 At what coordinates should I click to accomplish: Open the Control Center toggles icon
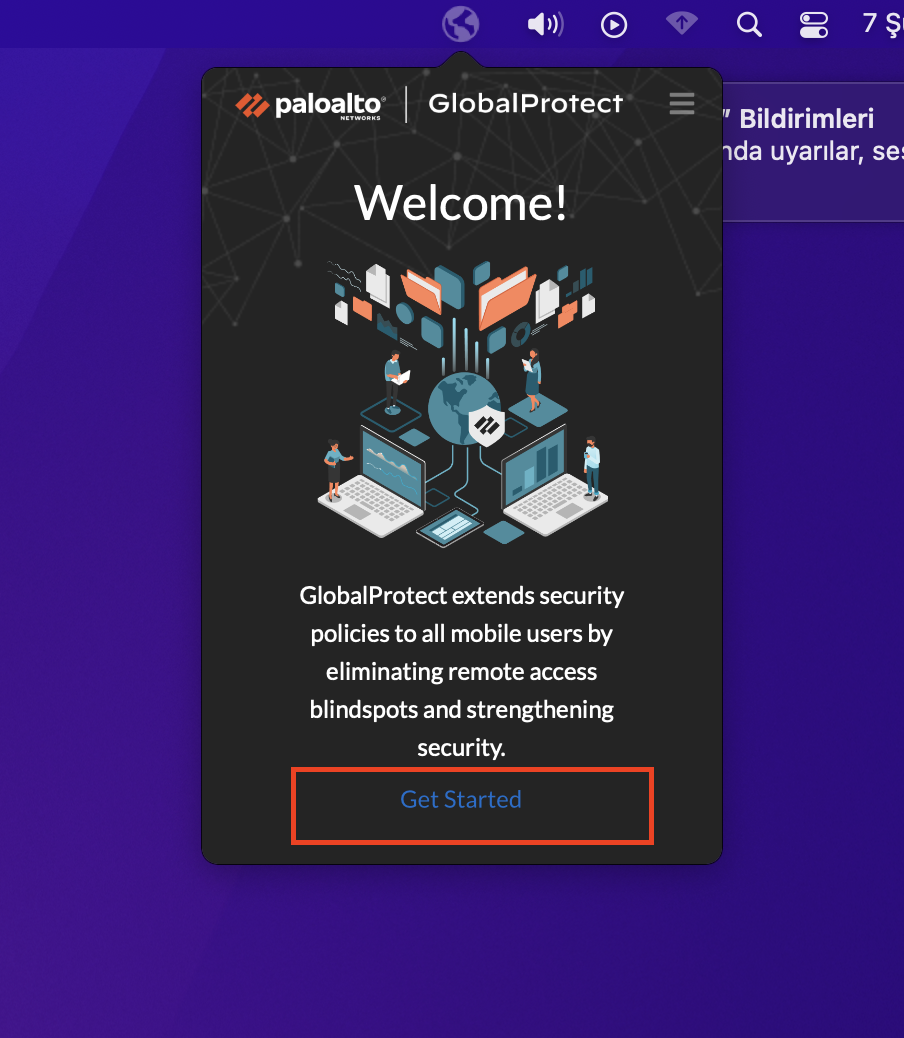[814, 24]
